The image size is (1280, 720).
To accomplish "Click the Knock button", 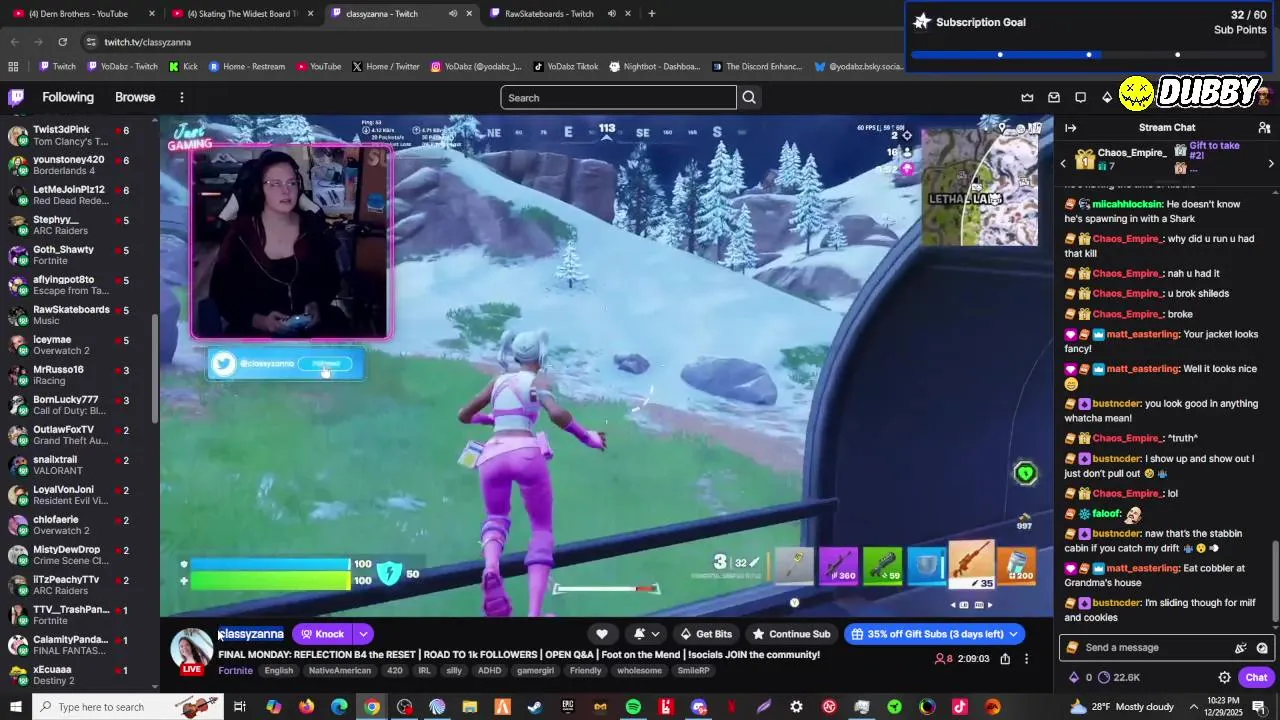I will click(322, 634).
